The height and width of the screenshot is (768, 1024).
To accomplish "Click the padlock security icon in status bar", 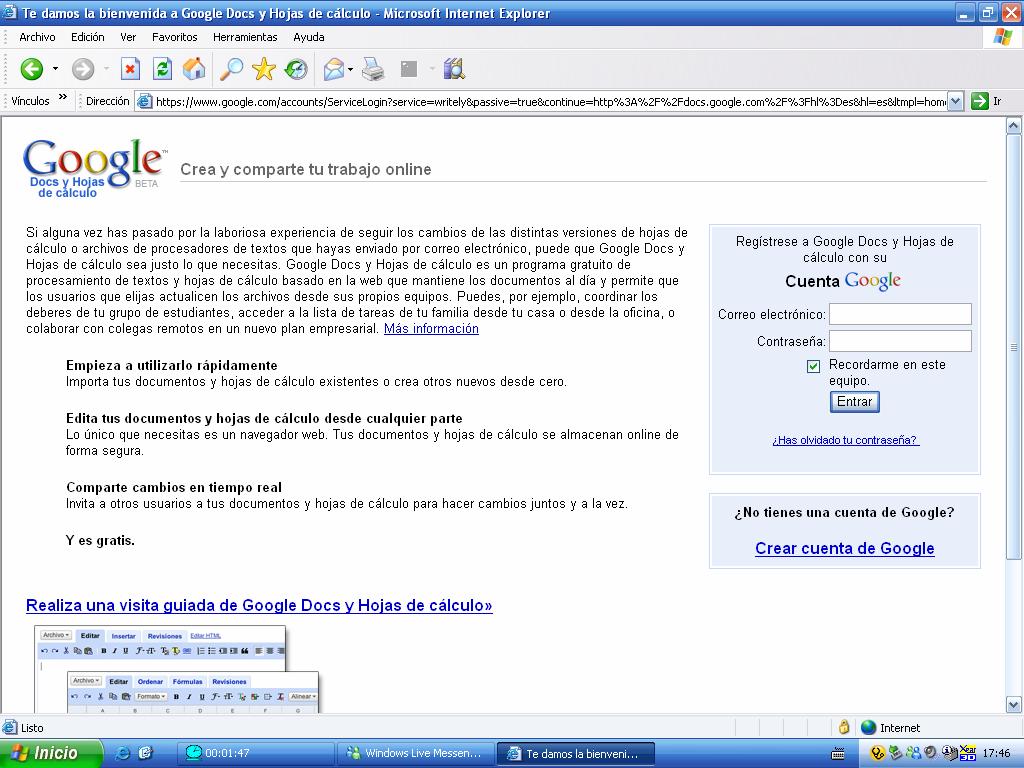I will (x=844, y=727).
